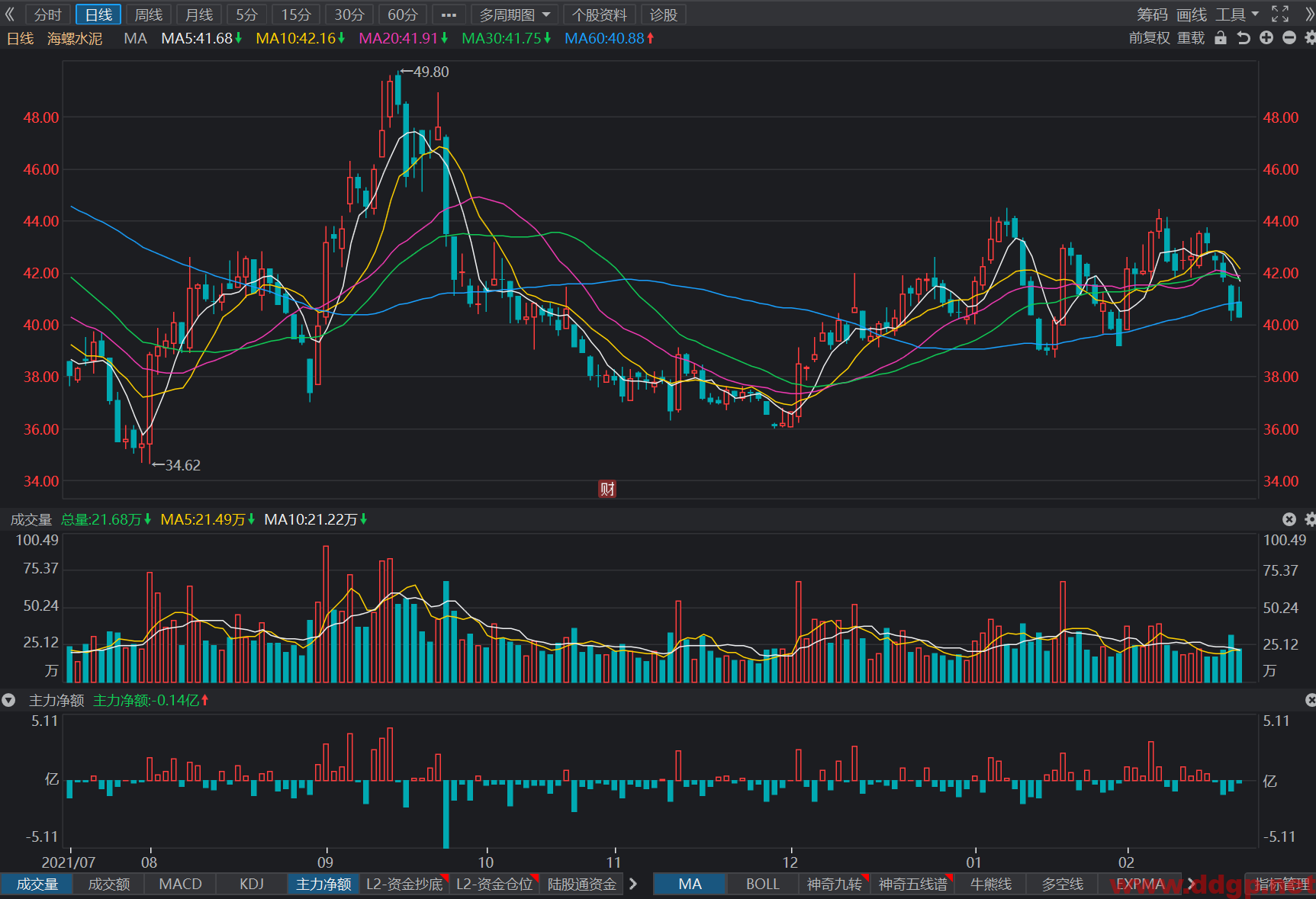Collapse 主力净额 panel dropdown arrow
The height and width of the screenshot is (899, 1316).
point(8,700)
